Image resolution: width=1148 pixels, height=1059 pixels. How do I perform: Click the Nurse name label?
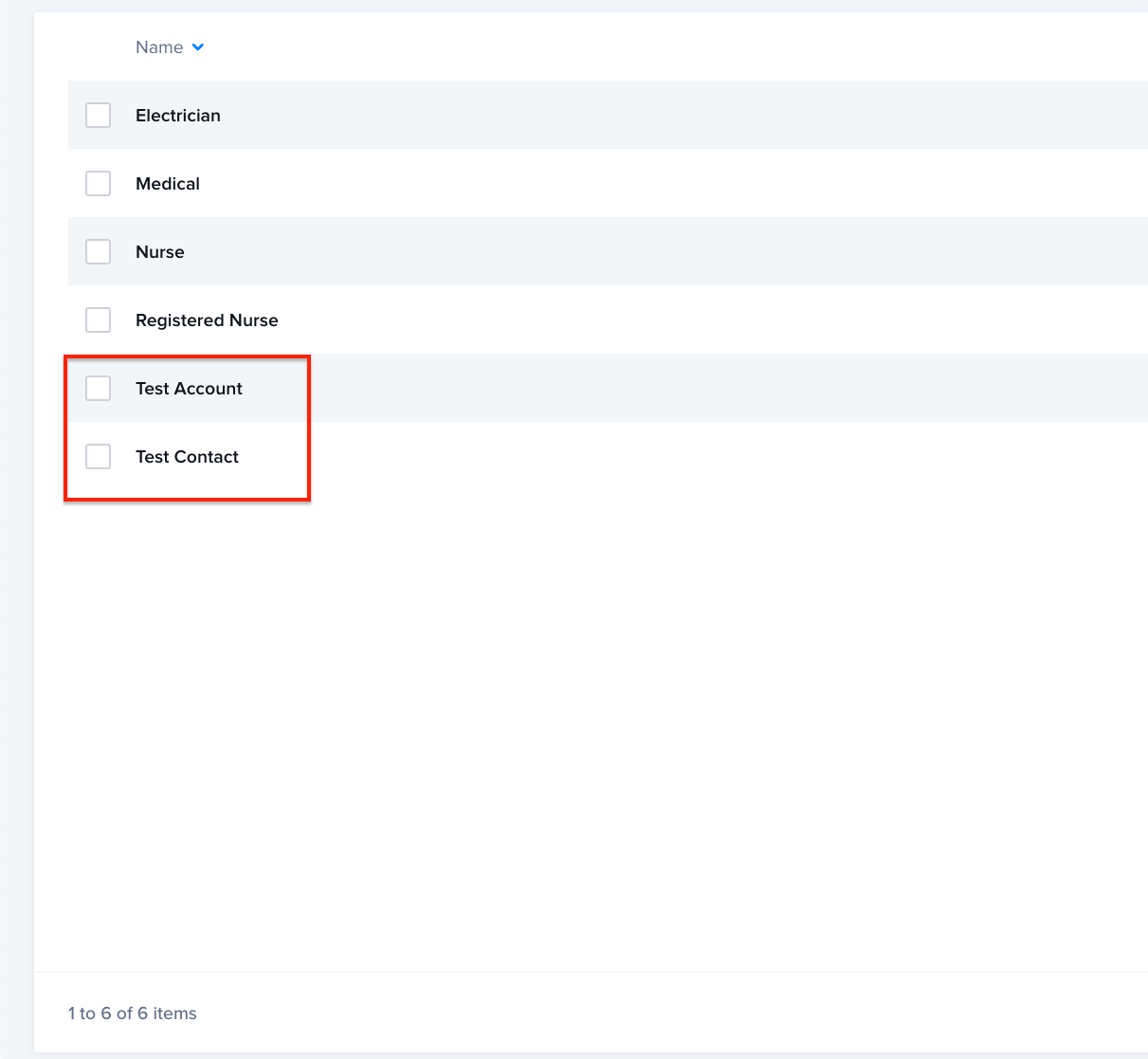click(159, 252)
